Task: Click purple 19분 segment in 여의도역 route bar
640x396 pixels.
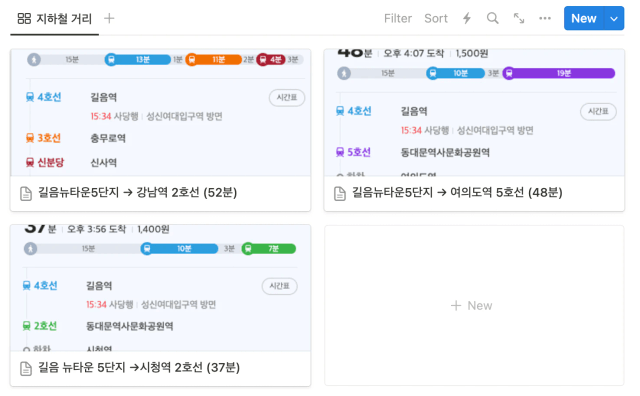Action: pos(559,73)
